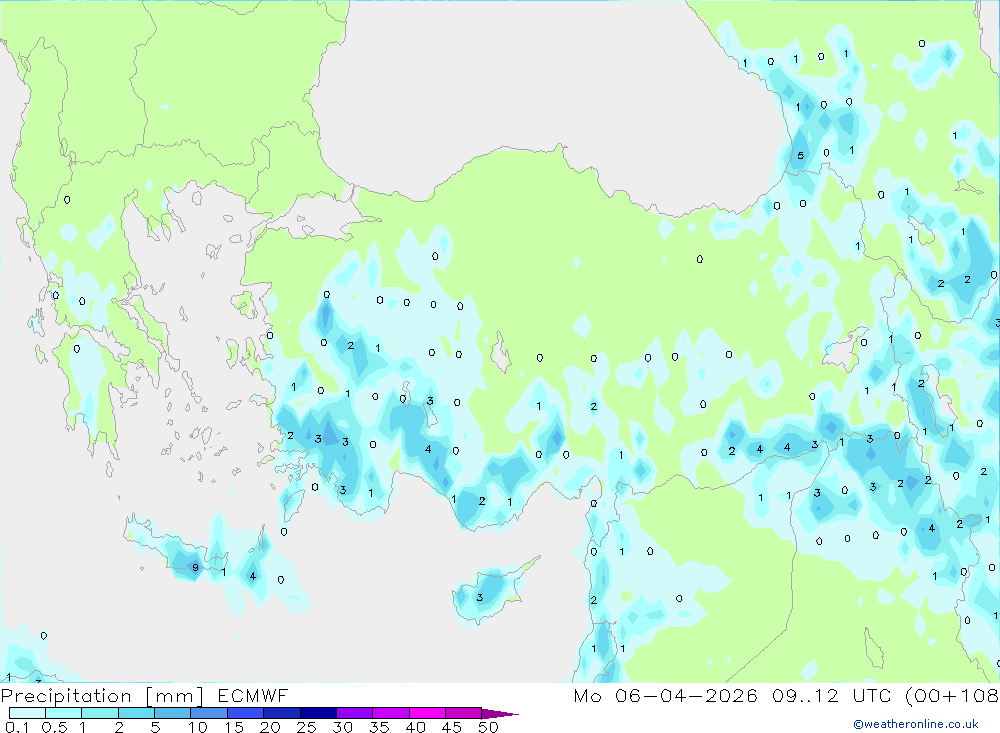Click the '0.1' legend scale label
Screen dimensions: 1000x733
click(17, 727)
